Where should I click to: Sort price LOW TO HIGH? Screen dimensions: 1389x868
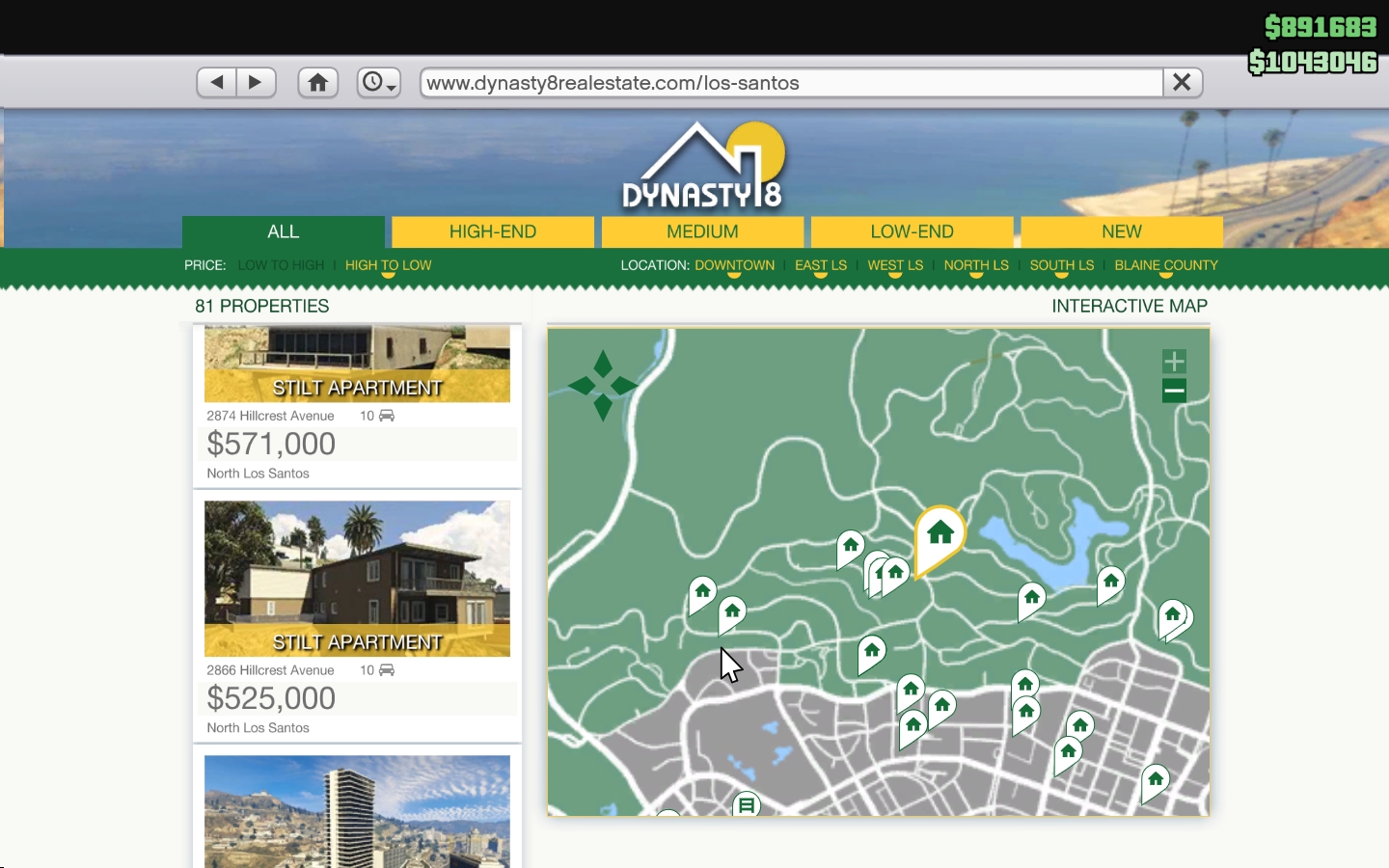[x=281, y=265]
